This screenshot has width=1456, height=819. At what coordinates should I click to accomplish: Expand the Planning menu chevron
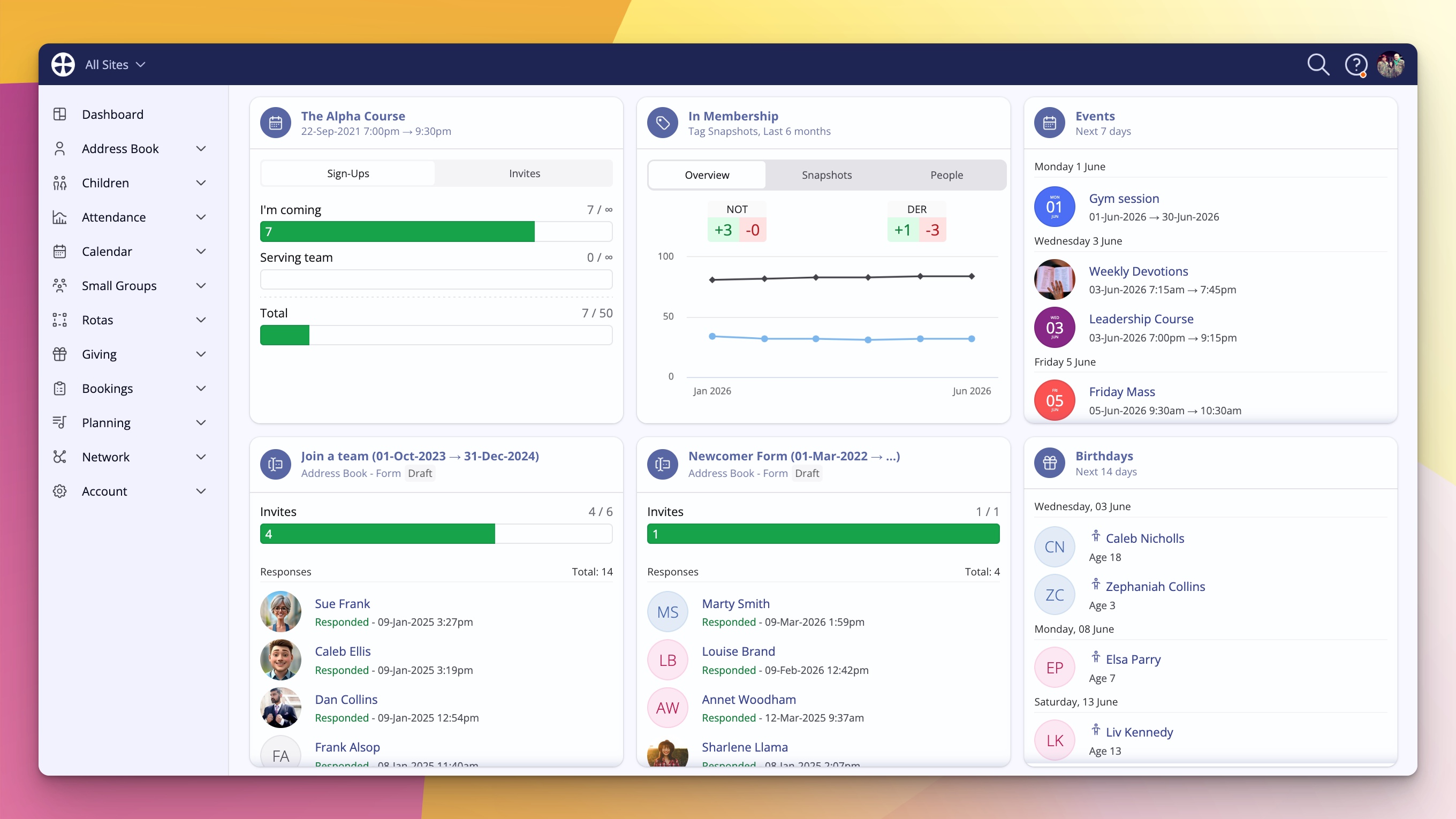coord(201,423)
